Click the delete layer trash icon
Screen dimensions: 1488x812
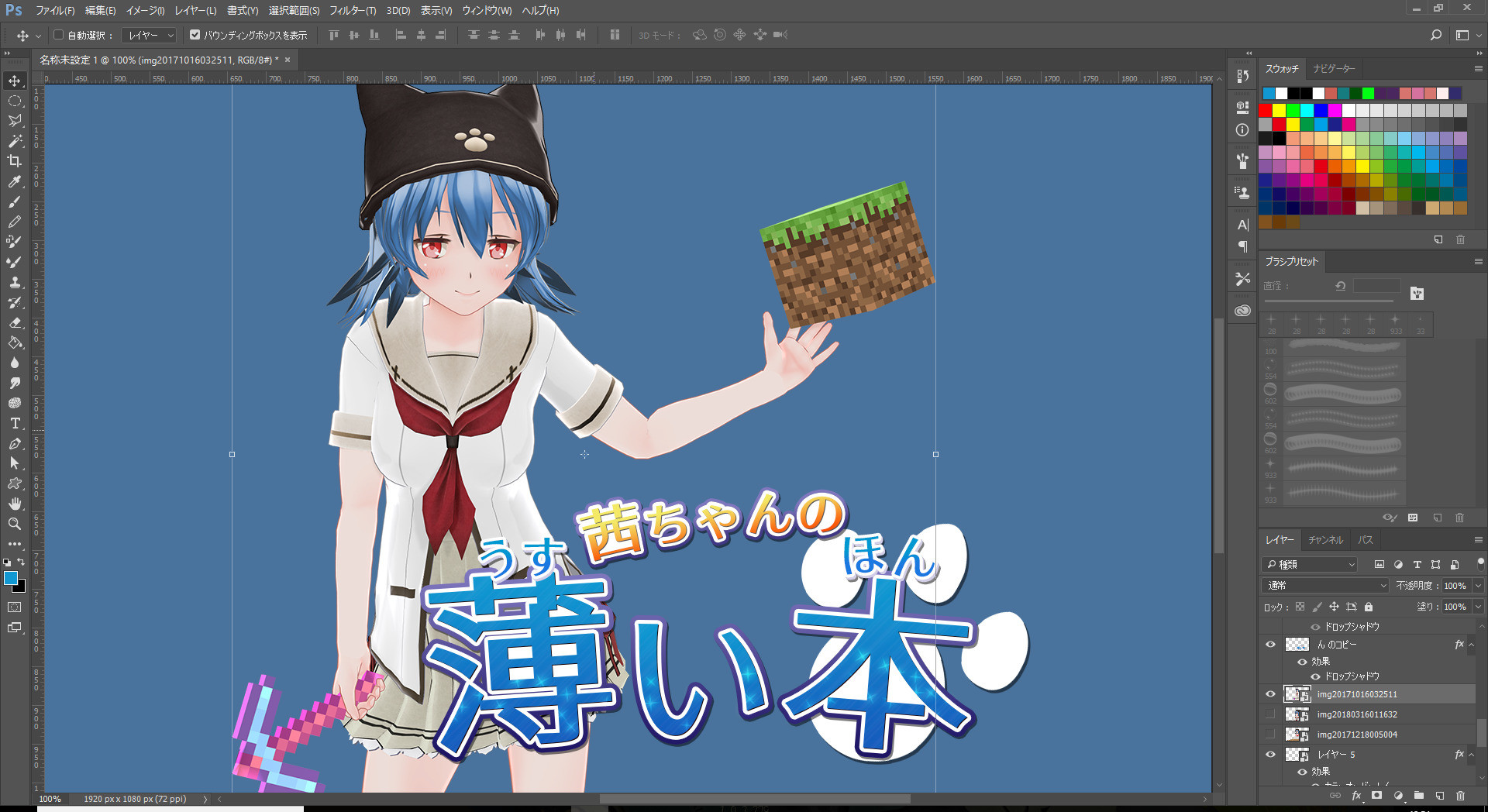(x=1460, y=796)
